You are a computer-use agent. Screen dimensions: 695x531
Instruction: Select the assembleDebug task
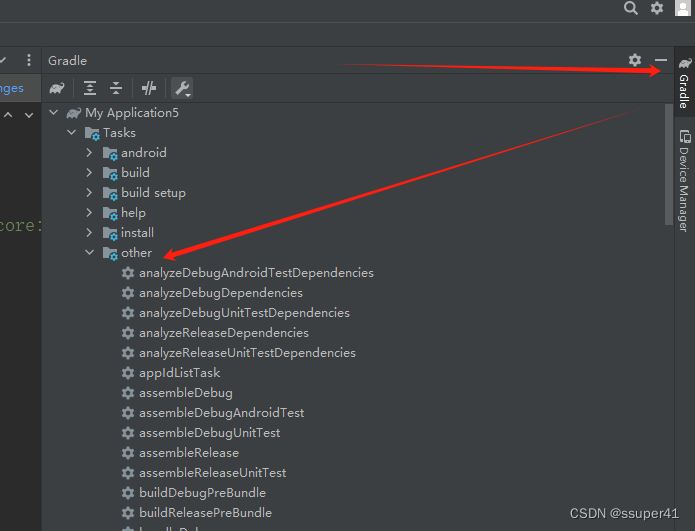pyautogui.click(x=186, y=393)
